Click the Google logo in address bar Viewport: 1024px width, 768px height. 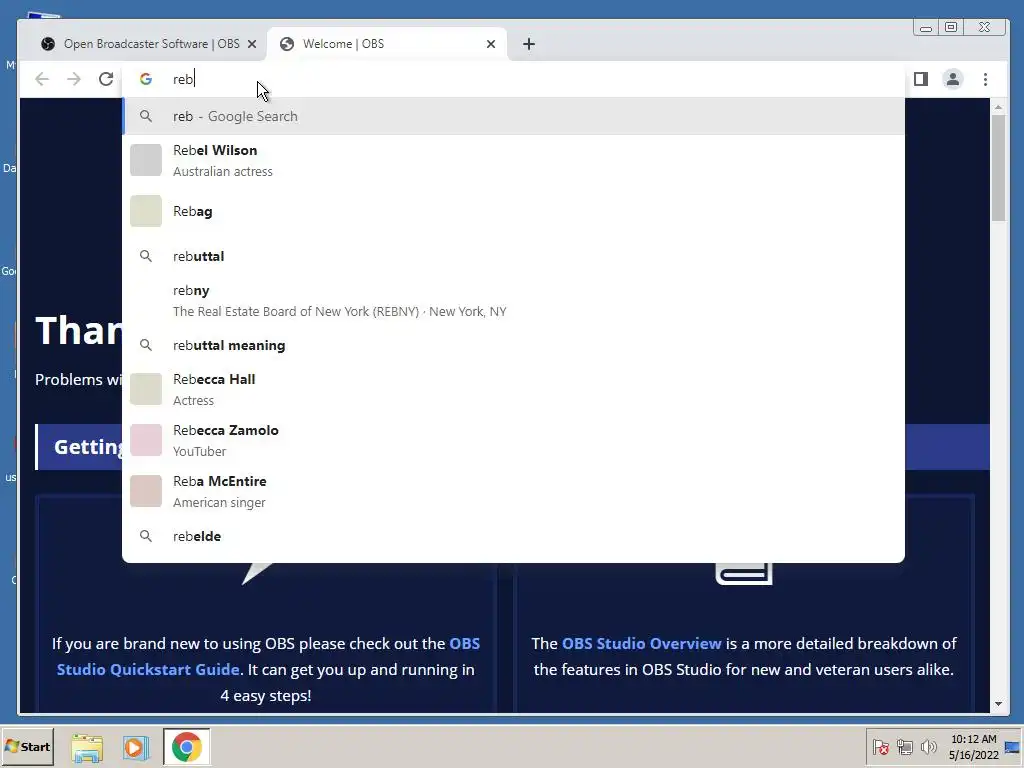[x=146, y=79]
